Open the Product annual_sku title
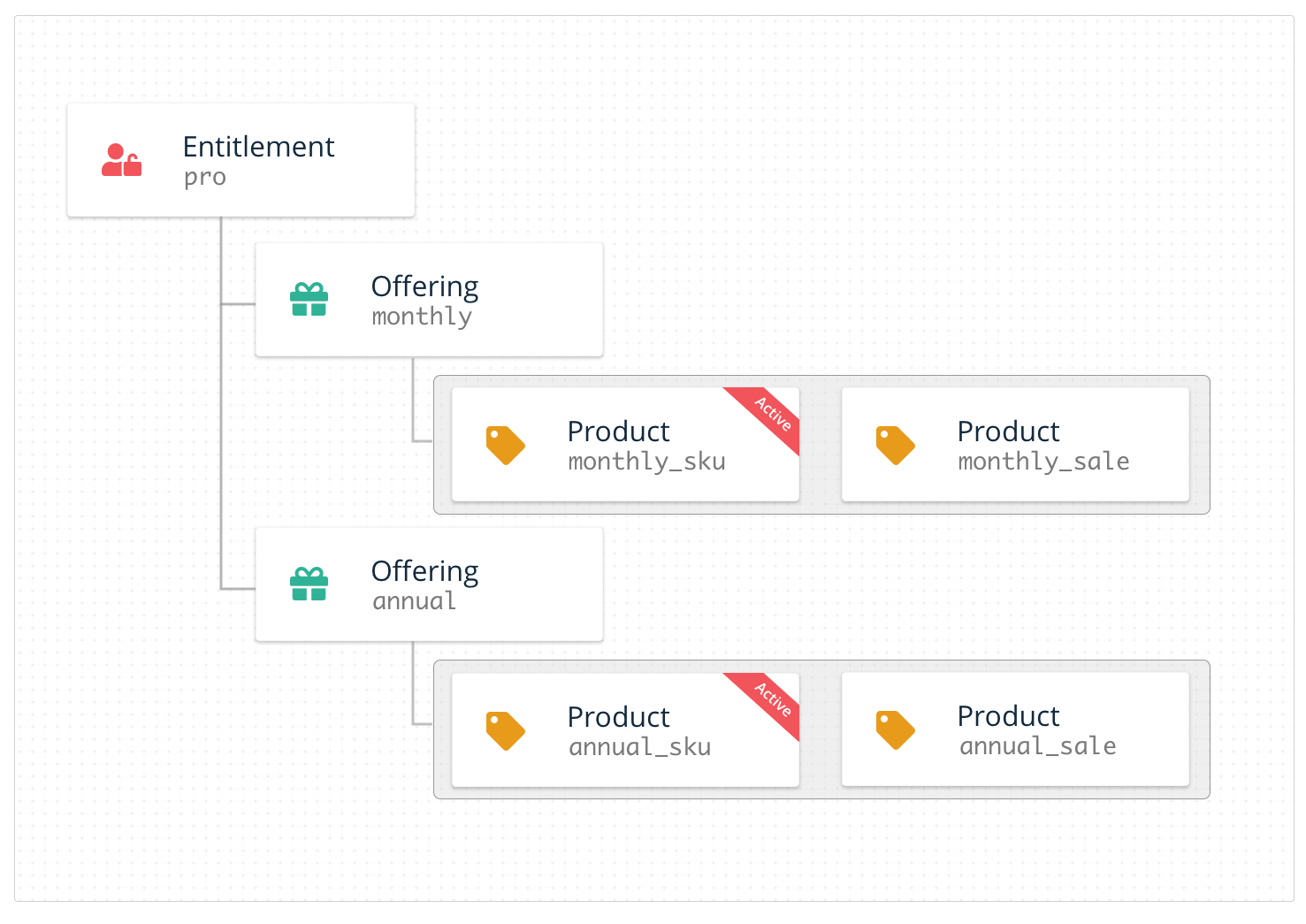Image resolution: width=1306 pixels, height=924 pixels. 618,717
